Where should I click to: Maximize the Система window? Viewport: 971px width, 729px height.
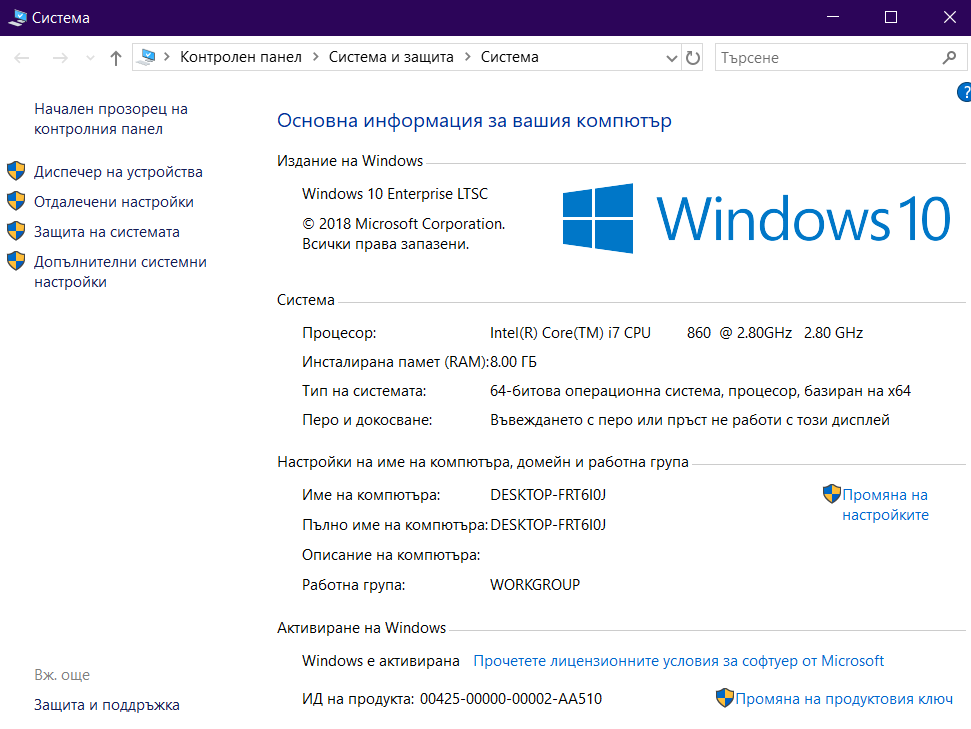[891, 17]
